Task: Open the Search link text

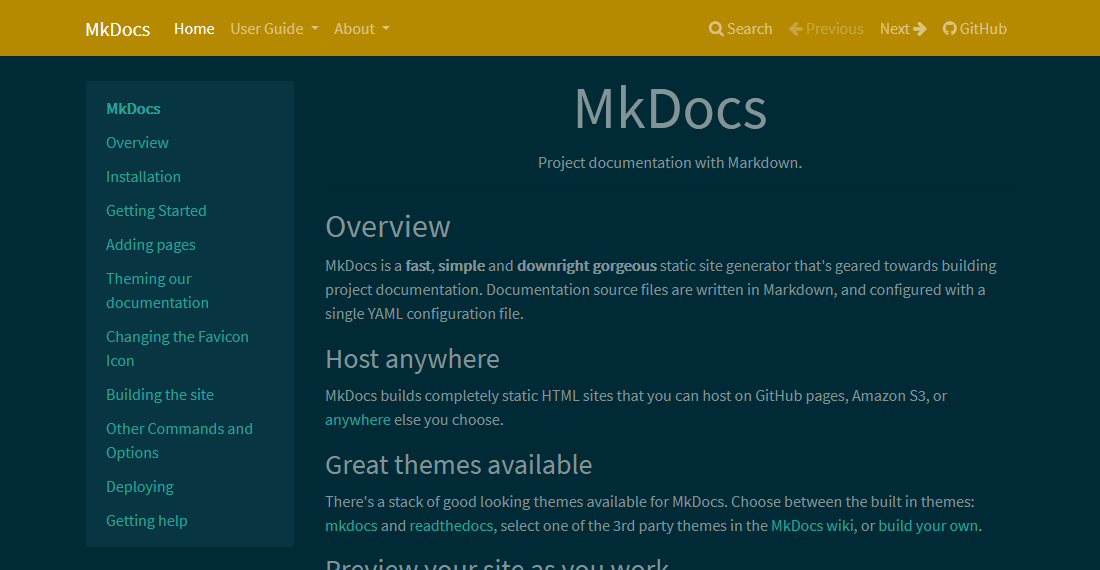Action: pyautogui.click(x=749, y=29)
